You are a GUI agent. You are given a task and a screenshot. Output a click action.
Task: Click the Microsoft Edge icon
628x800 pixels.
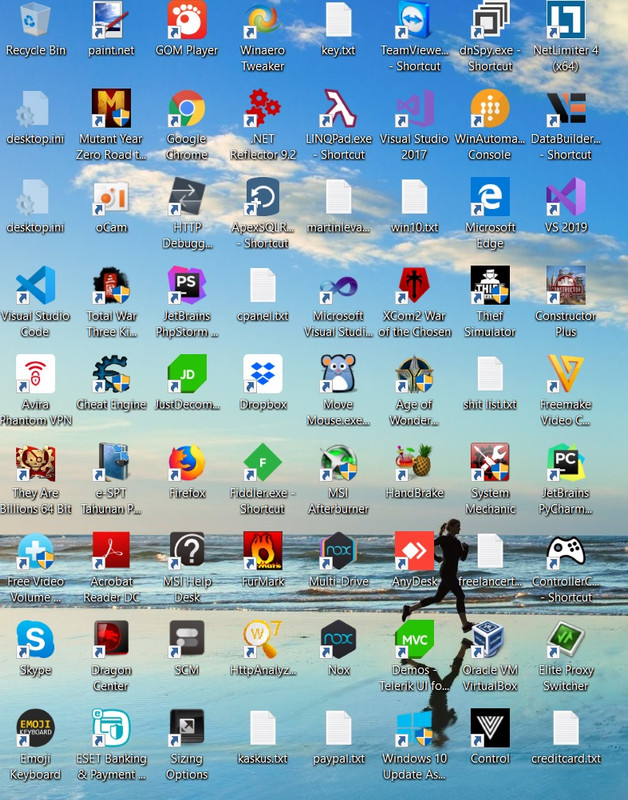490,197
